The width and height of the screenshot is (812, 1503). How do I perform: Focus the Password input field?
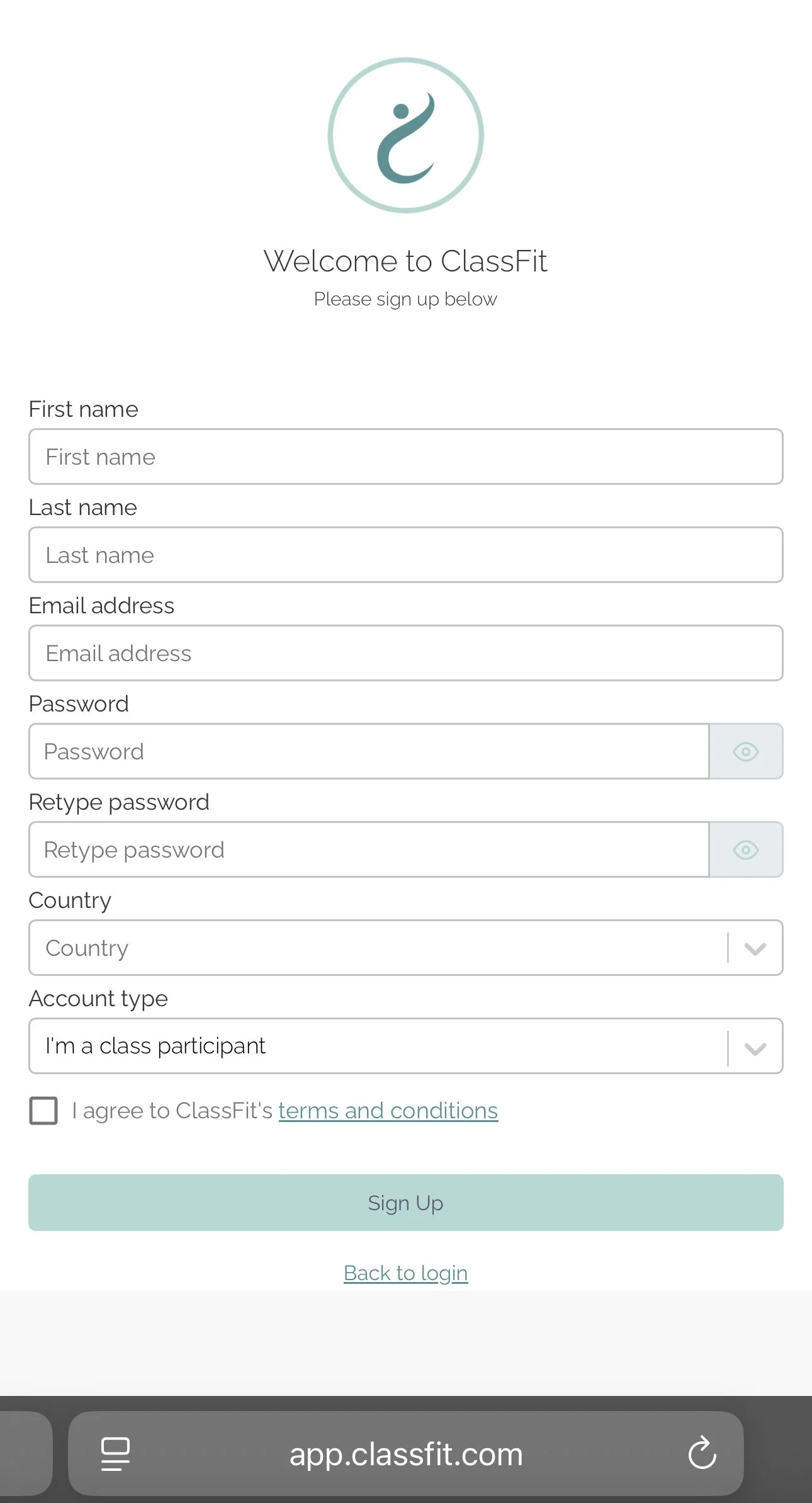(x=369, y=752)
